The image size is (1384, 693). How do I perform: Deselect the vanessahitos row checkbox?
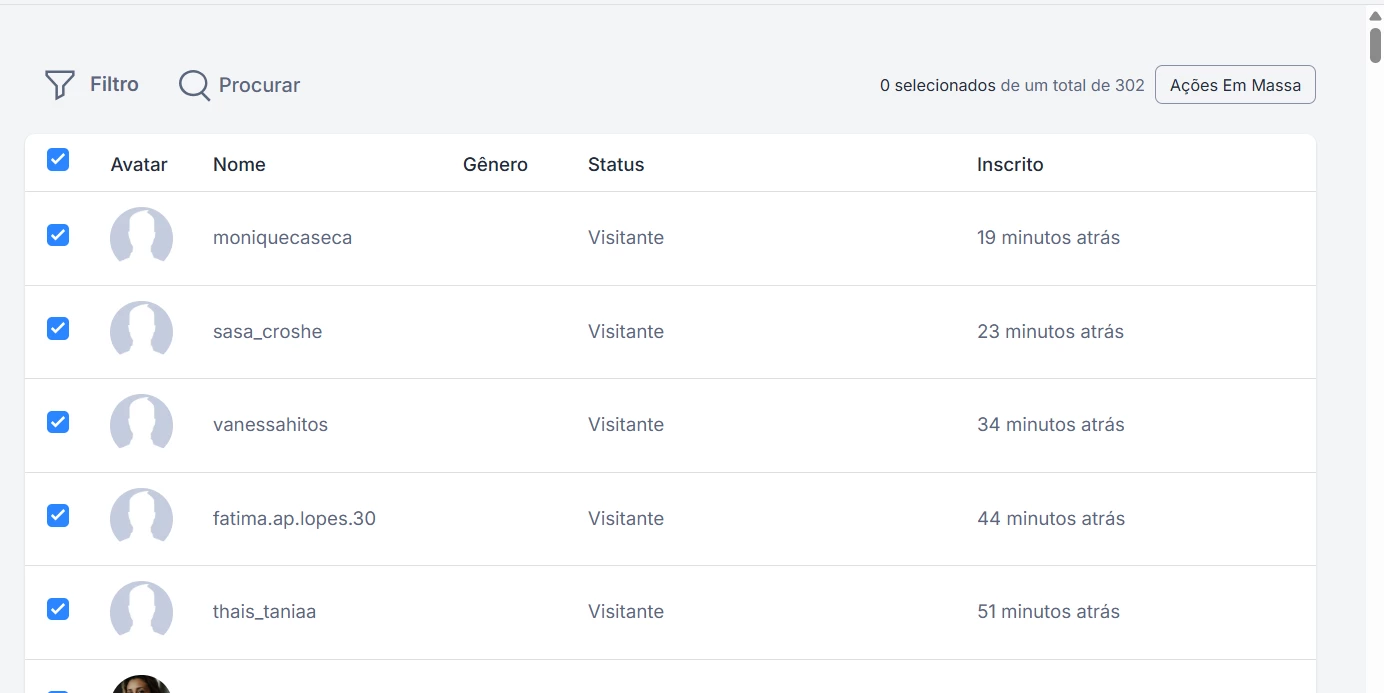point(58,422)
